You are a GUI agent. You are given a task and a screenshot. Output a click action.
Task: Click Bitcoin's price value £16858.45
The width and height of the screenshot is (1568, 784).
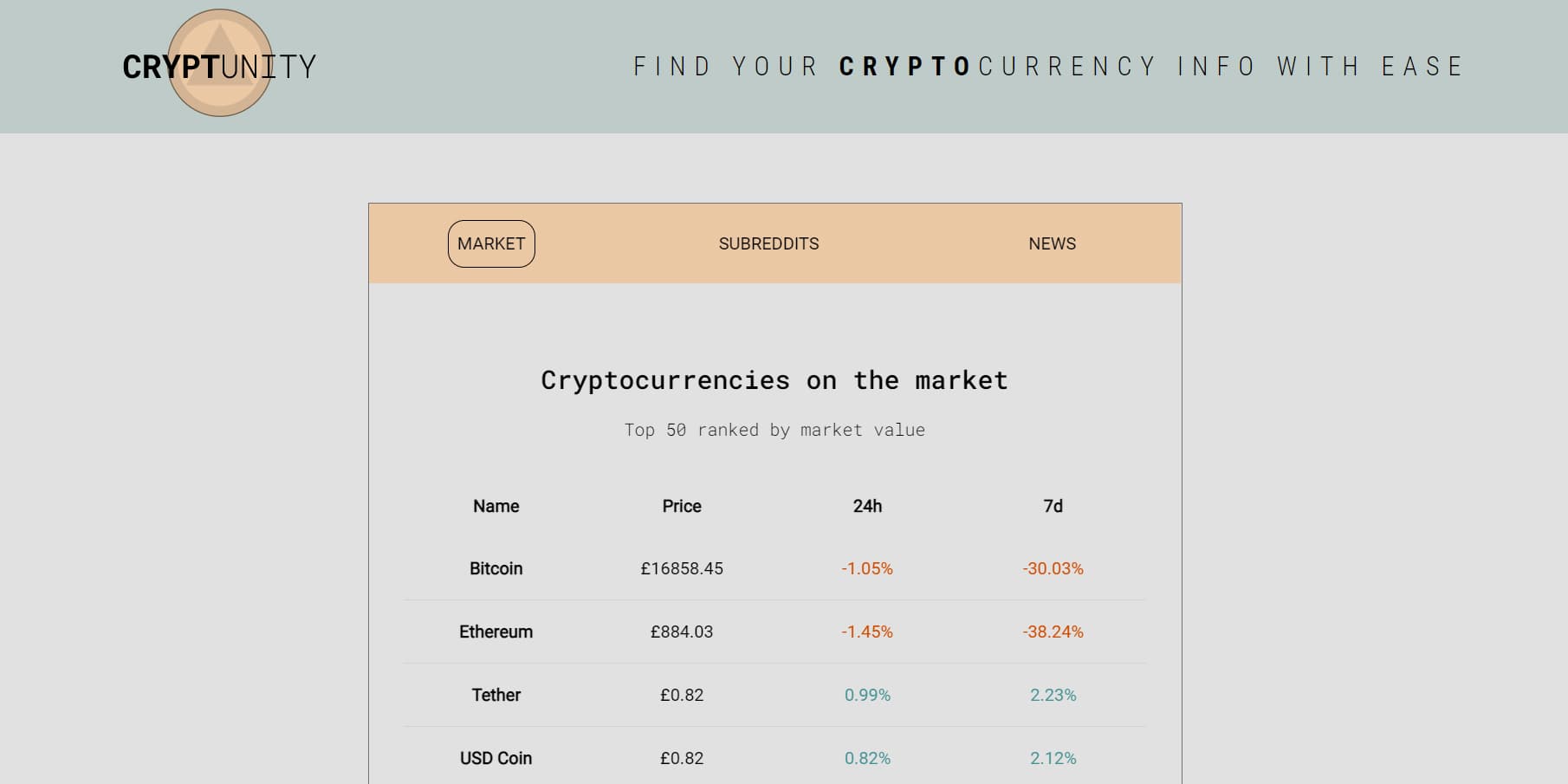coord(681,569)
